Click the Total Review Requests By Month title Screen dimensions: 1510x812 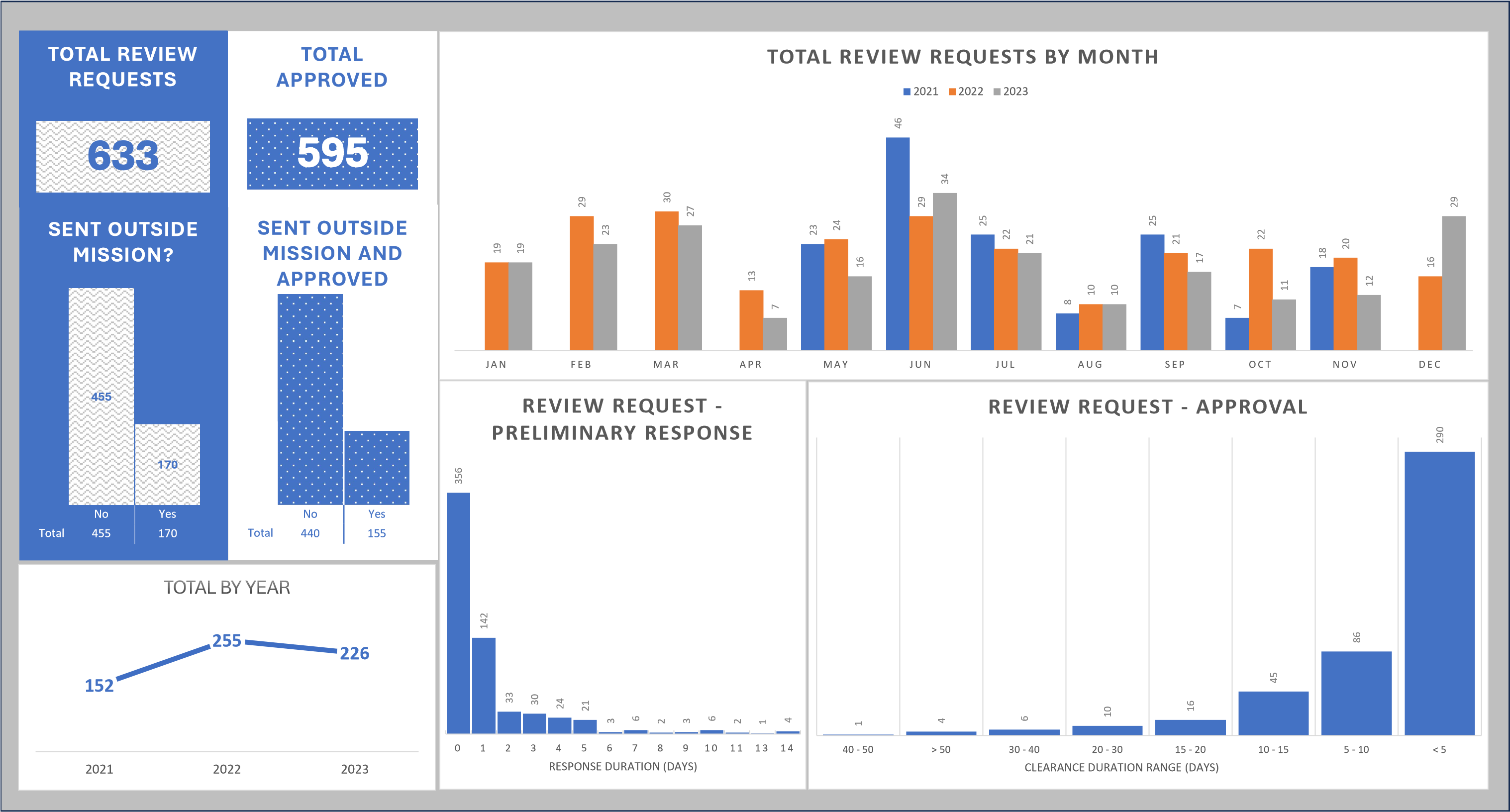coord(963,57)
